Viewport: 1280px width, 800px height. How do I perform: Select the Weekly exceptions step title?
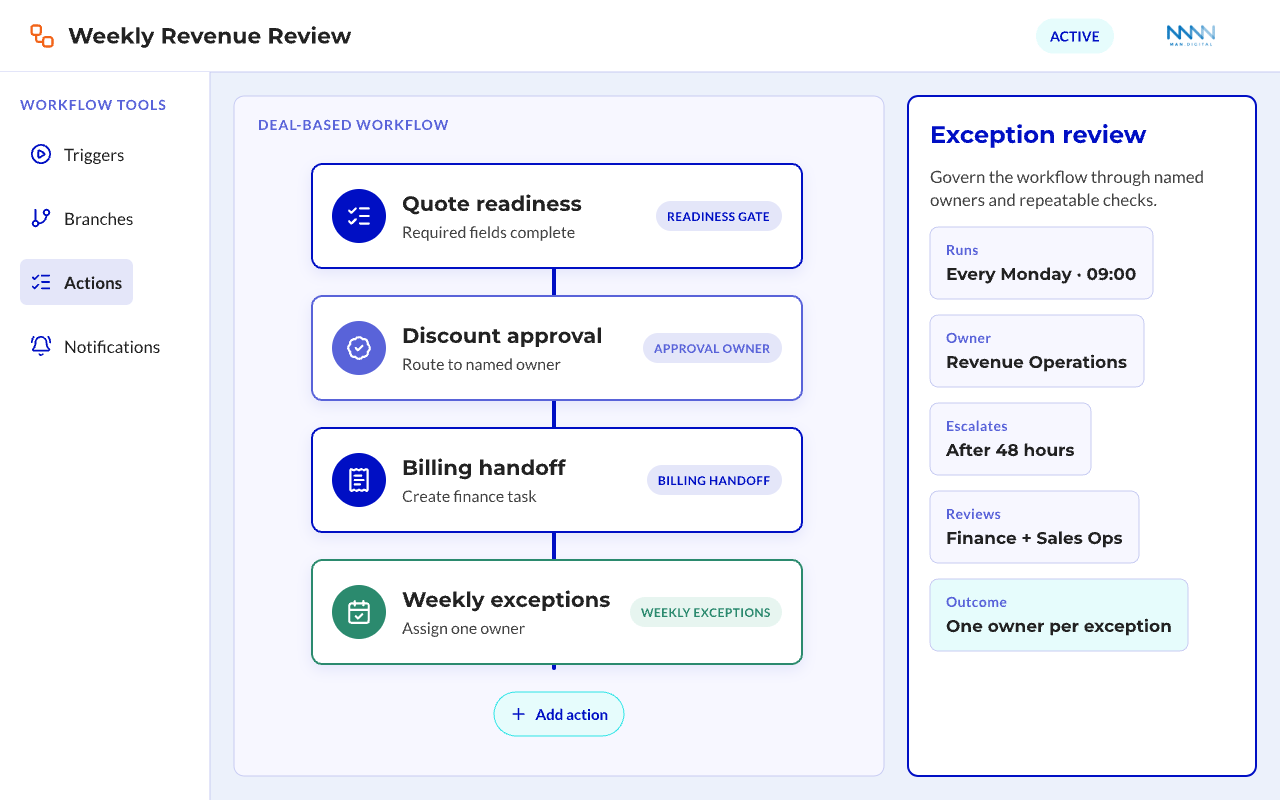506,600
